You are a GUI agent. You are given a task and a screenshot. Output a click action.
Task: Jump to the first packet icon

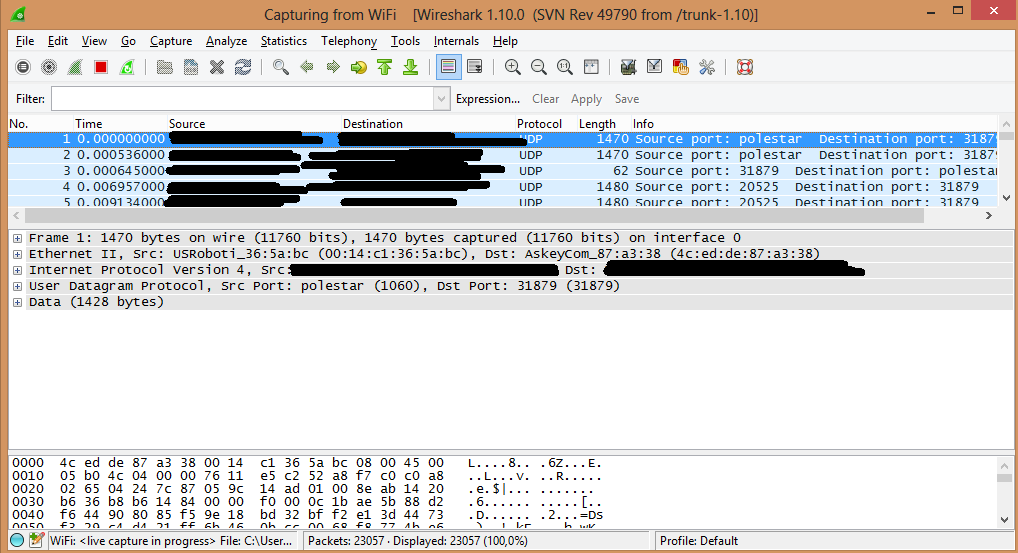pos(384,67)
